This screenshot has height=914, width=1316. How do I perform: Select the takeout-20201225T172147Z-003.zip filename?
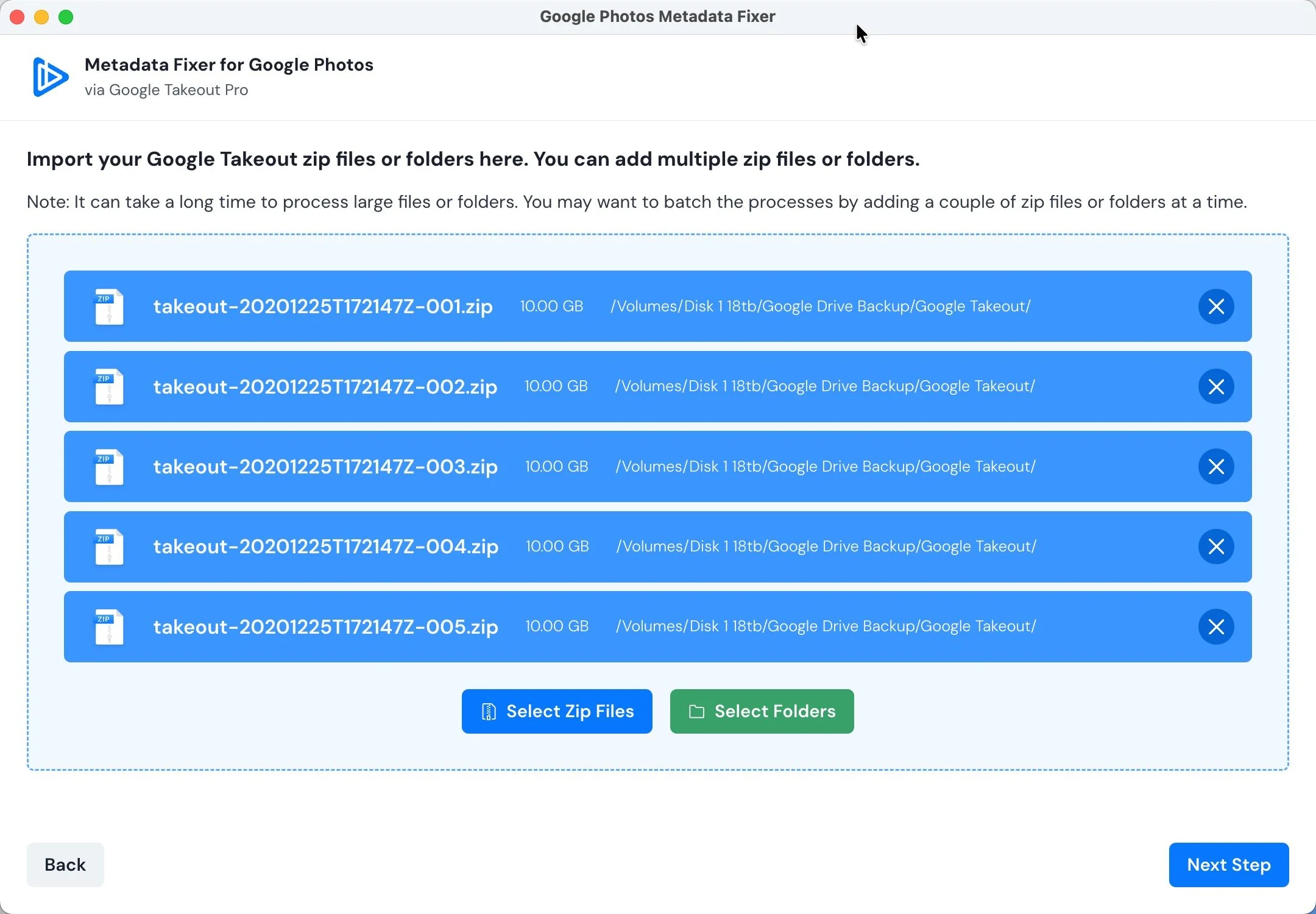pyautogui.click(x=325, y=467)
